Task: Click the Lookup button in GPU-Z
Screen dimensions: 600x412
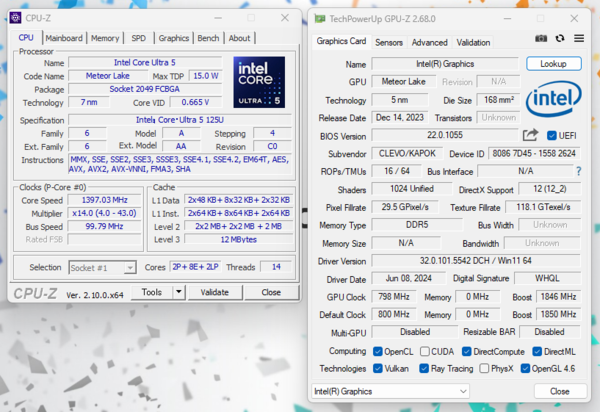Action: coord(553,64)
